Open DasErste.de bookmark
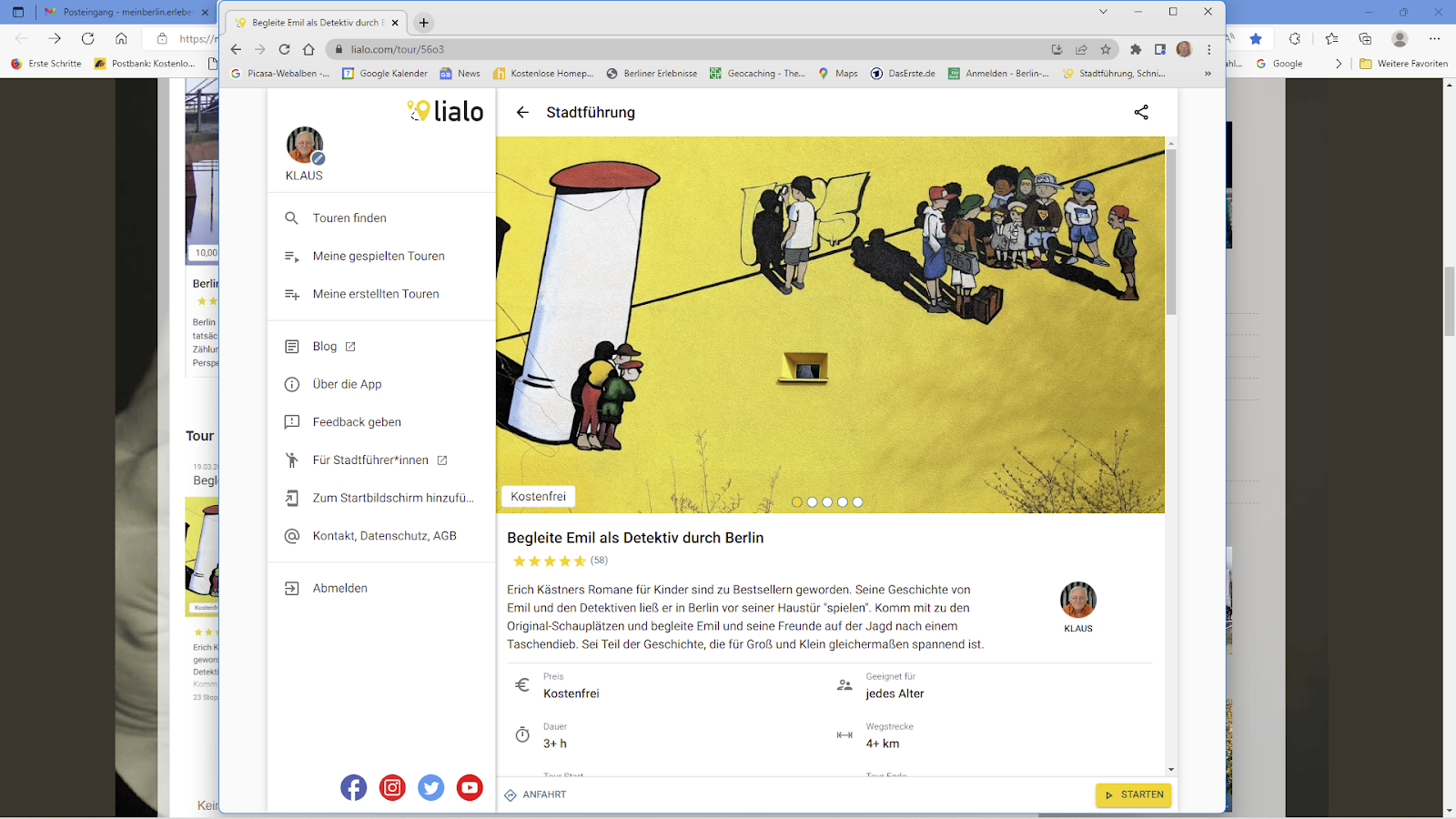Viewport: 1456px width, 819px height. [x=903, y=74]
